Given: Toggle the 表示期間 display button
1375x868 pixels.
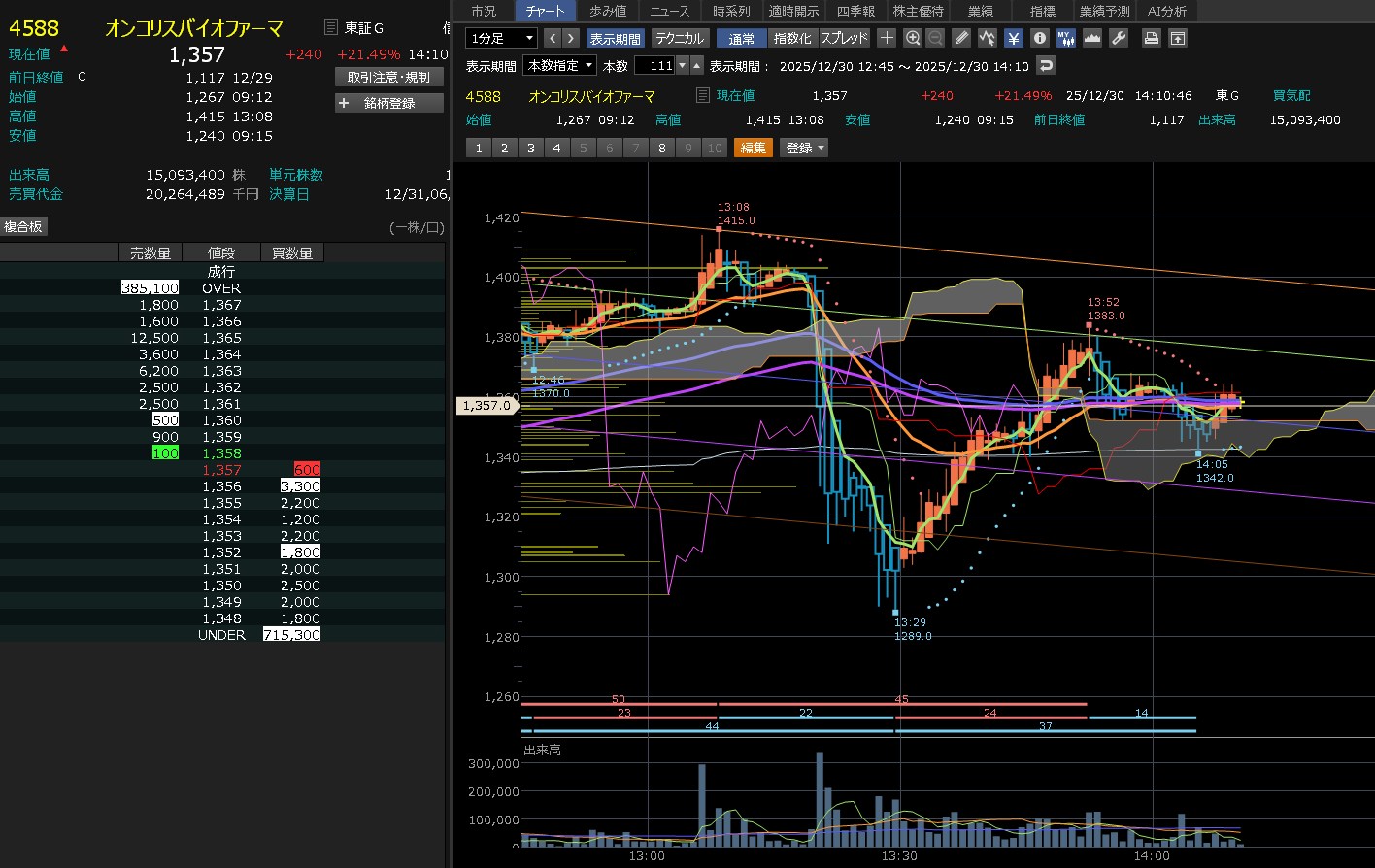Looking at the screenshot, I should (615, 38).
